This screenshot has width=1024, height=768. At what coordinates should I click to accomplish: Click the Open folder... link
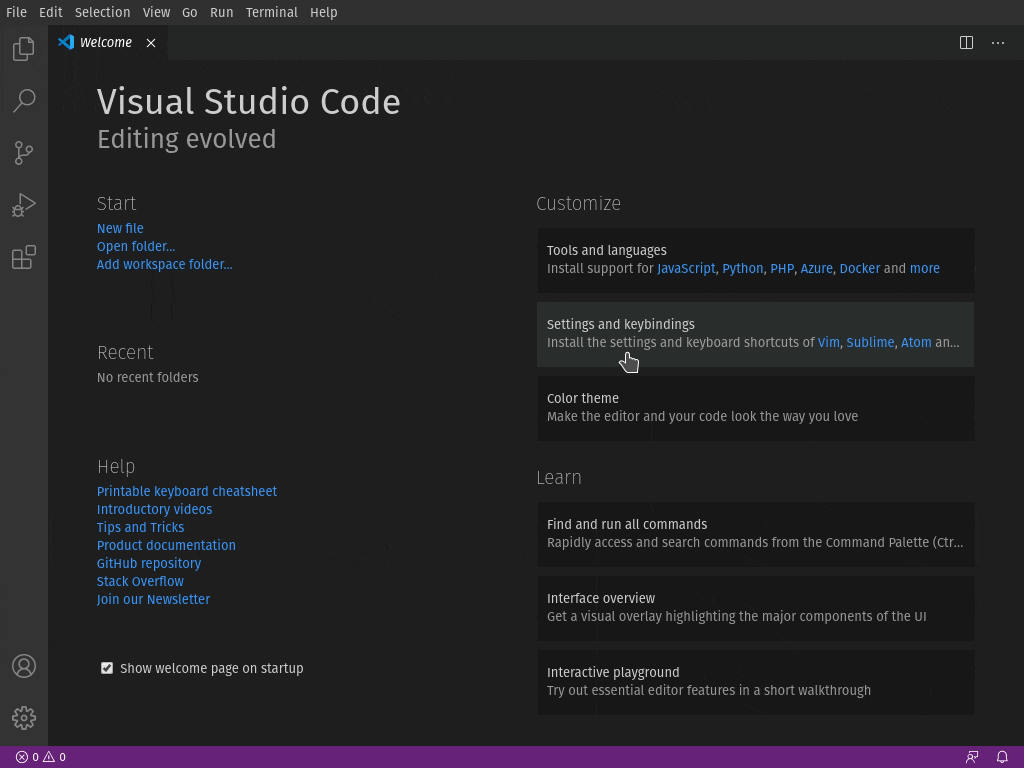pyautogui.click(x=136, y=246)
